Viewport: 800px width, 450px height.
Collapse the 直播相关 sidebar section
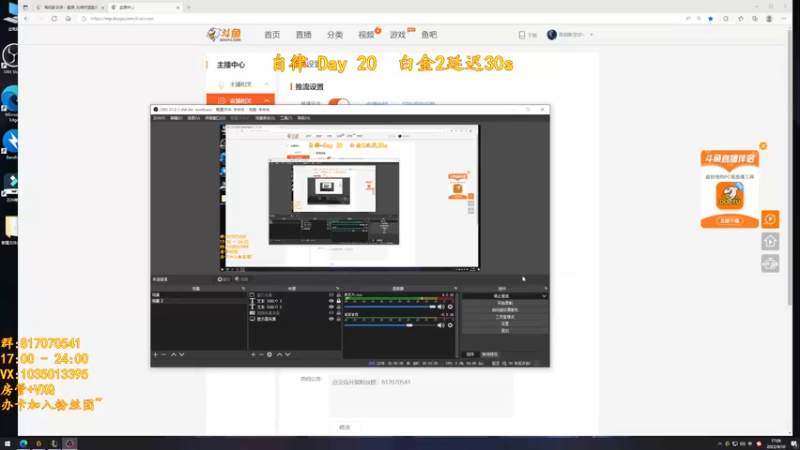coord(266,101)
